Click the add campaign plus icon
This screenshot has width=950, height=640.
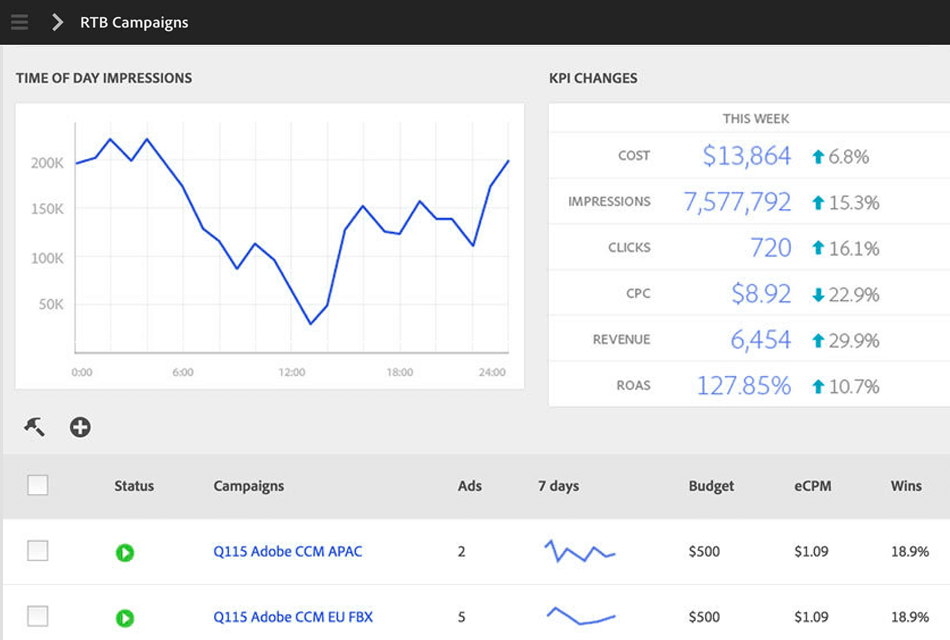point(80,427)
